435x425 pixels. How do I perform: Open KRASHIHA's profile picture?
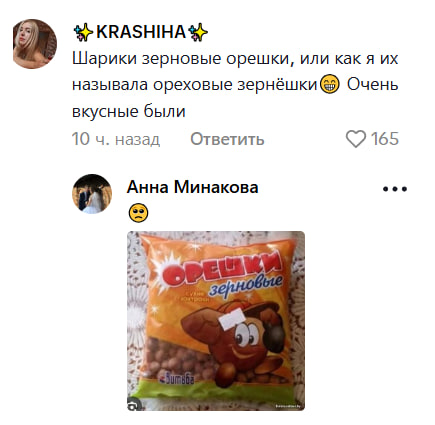[35, 44]
